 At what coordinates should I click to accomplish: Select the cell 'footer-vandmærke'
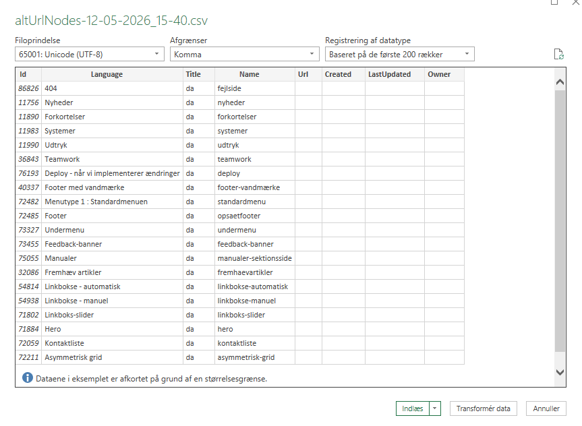pos(255,187)
